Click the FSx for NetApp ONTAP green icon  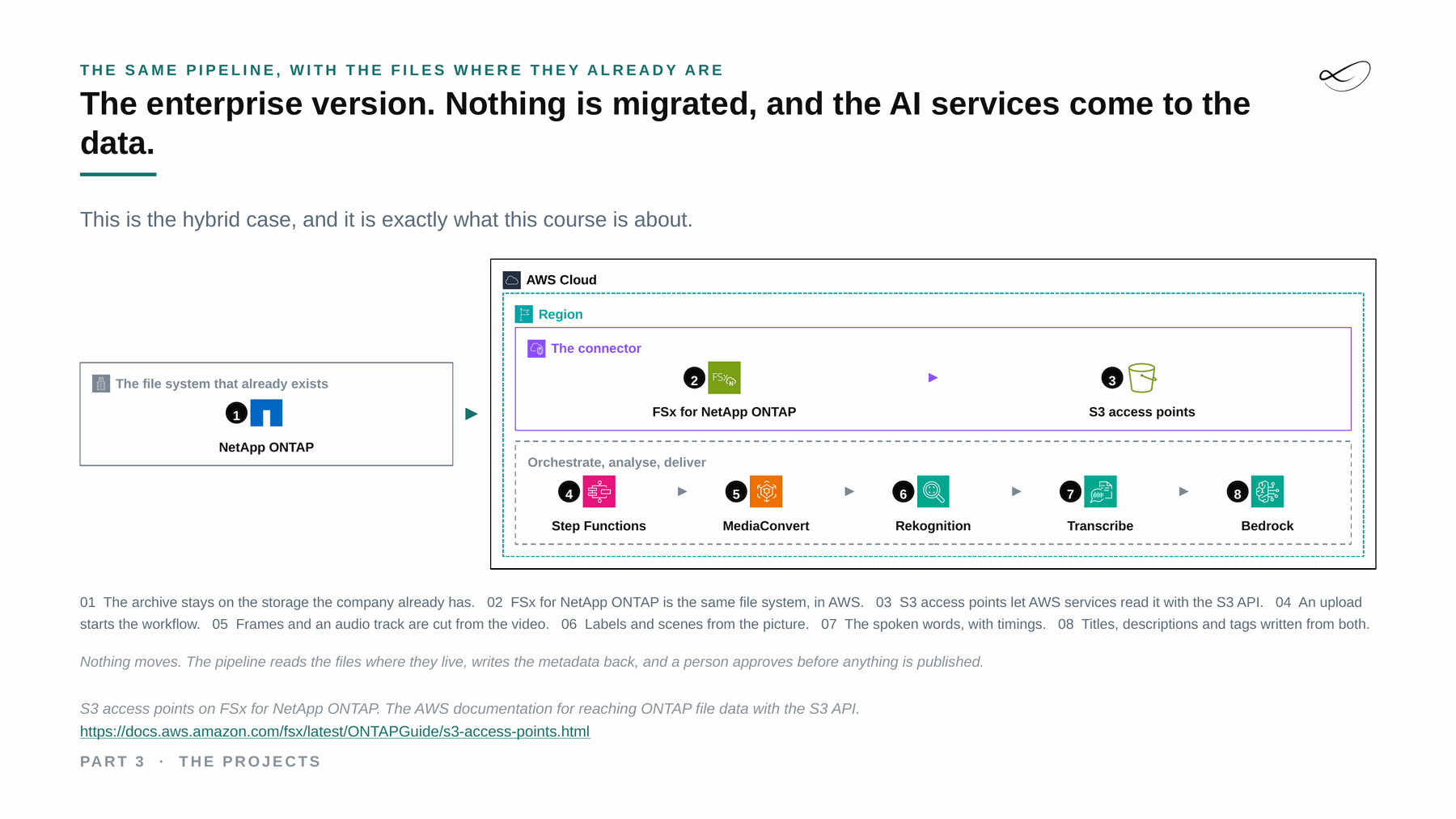pos(724,378)
